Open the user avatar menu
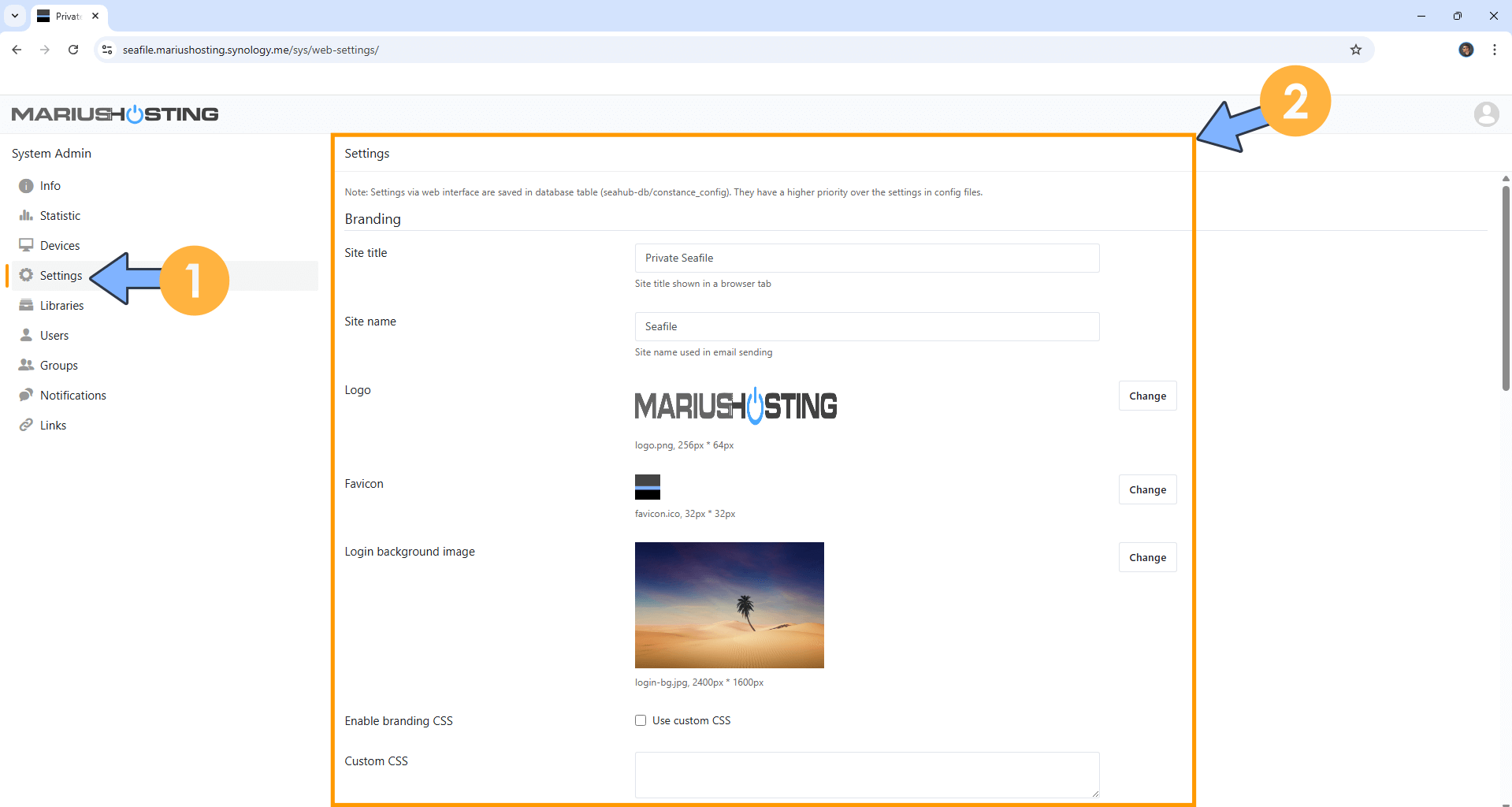Image resolution: width=1512 pixels, height=807 pixels. pyautogui.click(x=1486, y=114)
